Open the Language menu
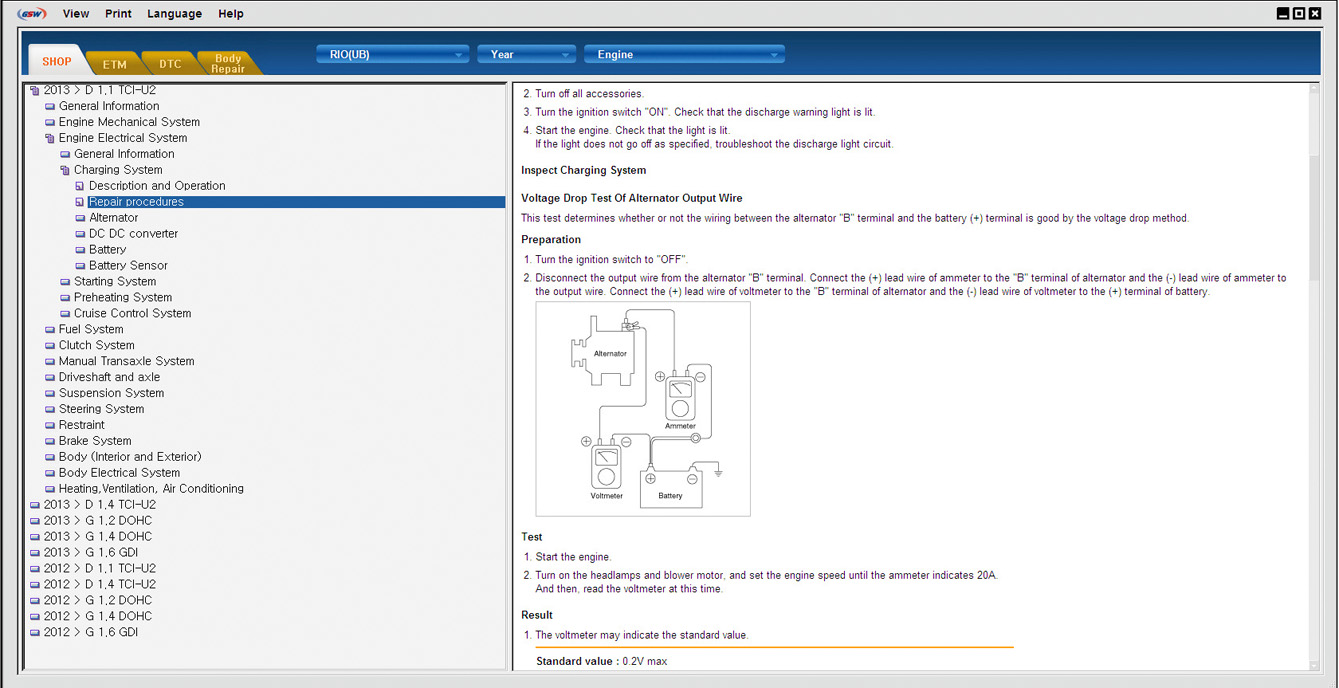Image resolution: width=1339 pixels, height=688 pixels. (174, 14)
